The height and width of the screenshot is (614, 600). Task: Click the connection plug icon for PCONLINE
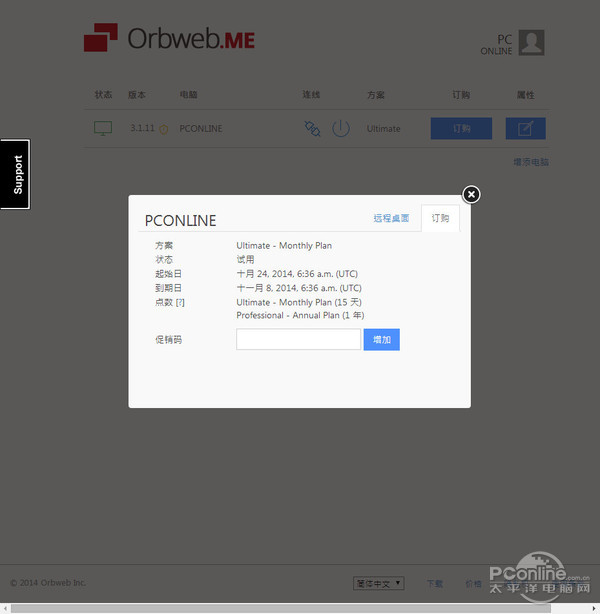tap(313, 128)
